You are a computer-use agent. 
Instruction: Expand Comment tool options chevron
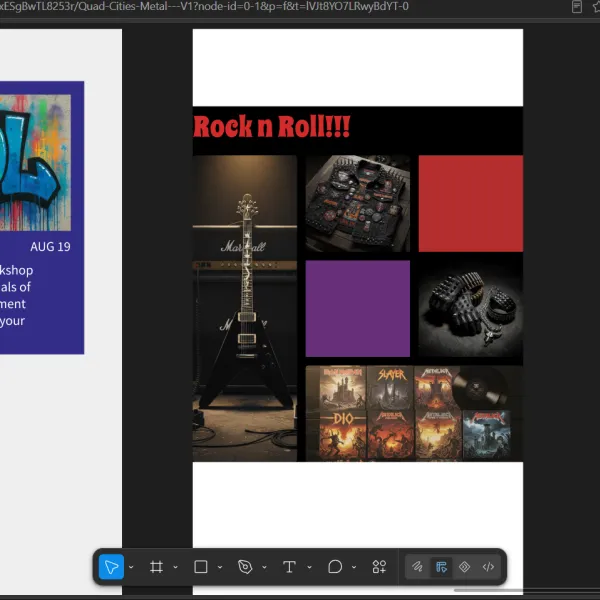coord(354,567)
